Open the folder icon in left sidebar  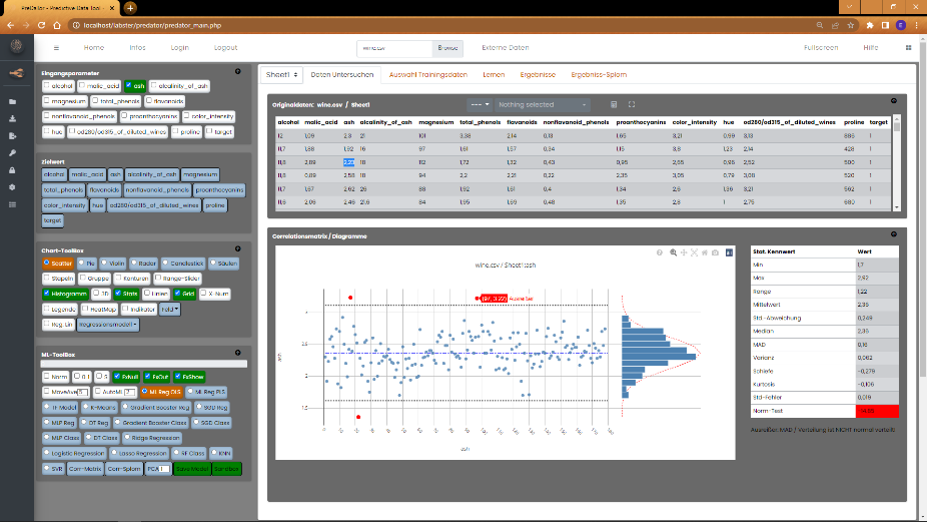coord(12,102)
